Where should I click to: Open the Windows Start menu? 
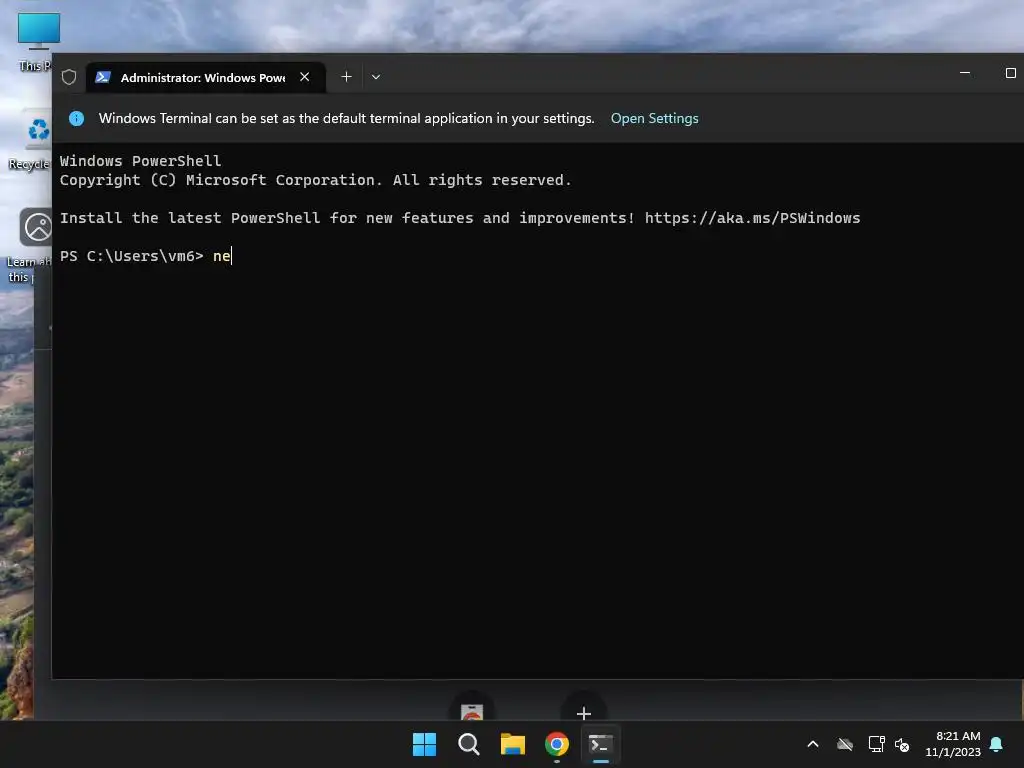[x=424, y=744]
